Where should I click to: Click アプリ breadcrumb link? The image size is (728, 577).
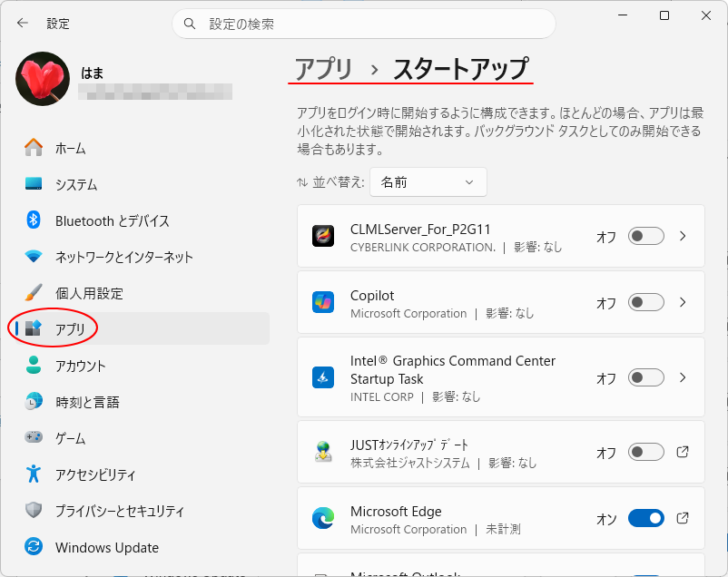(x=324, y=69)
